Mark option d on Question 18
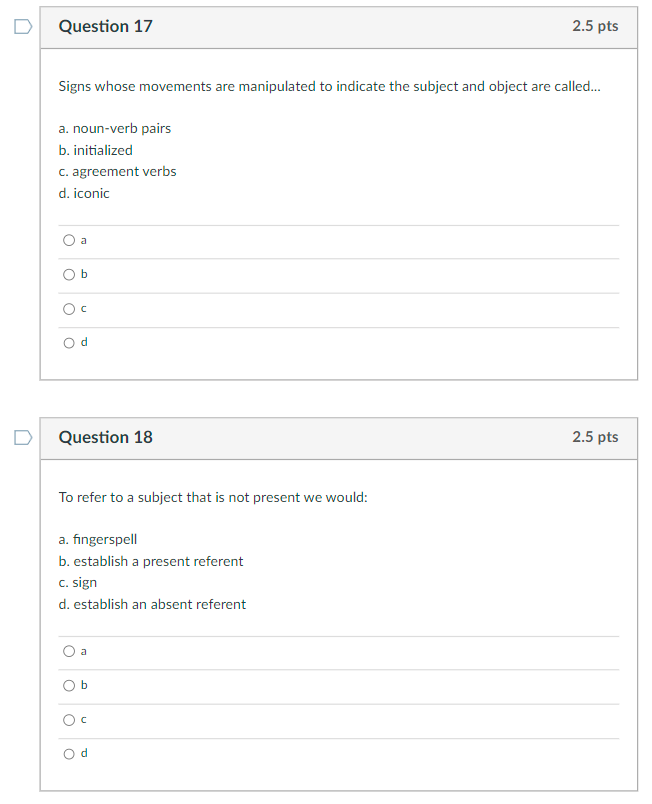This screenshot has height=804, width=652. (69, 753)
